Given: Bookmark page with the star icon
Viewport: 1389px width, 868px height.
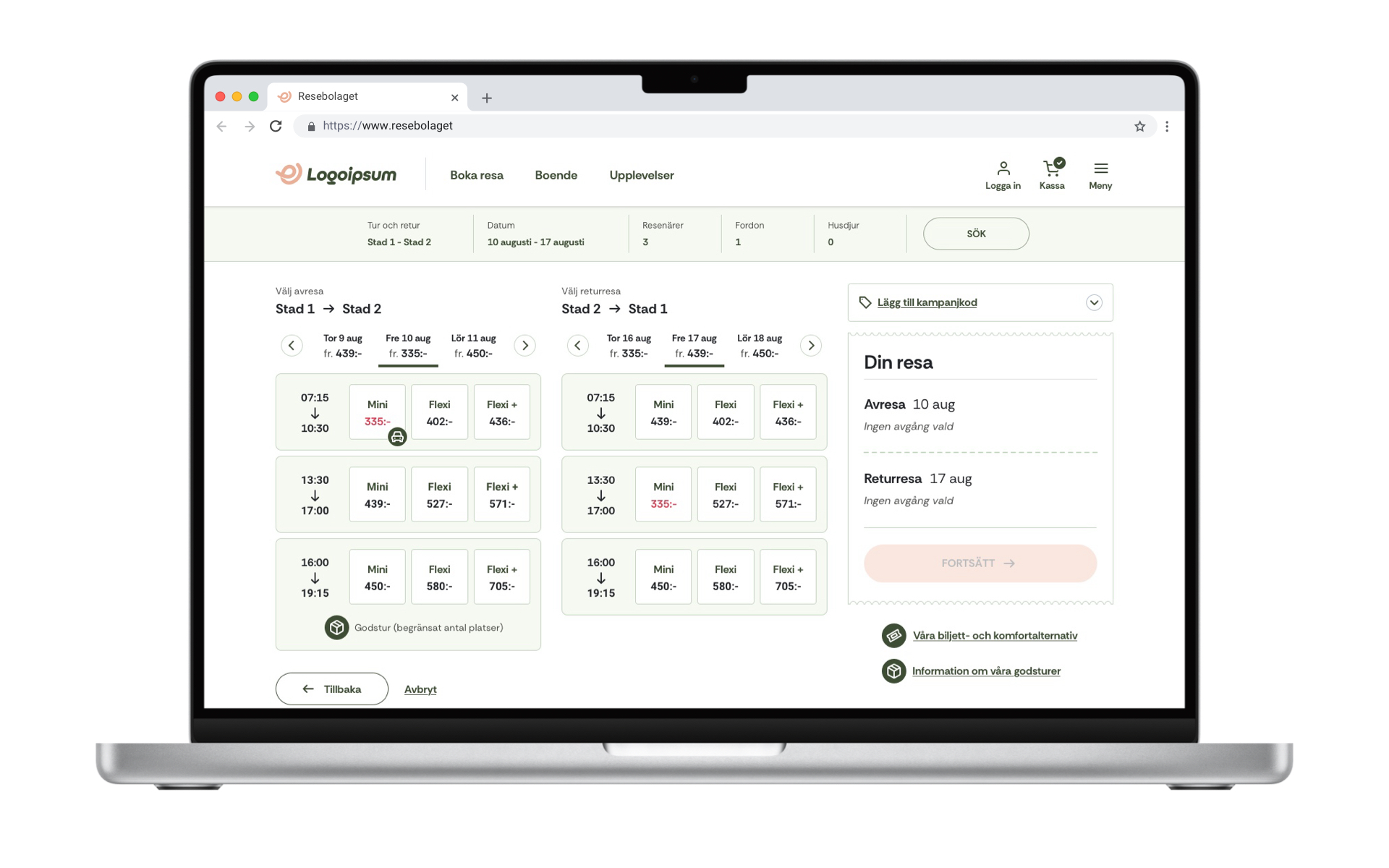Looking at the screenshot, I should (x=1139, y=127).
